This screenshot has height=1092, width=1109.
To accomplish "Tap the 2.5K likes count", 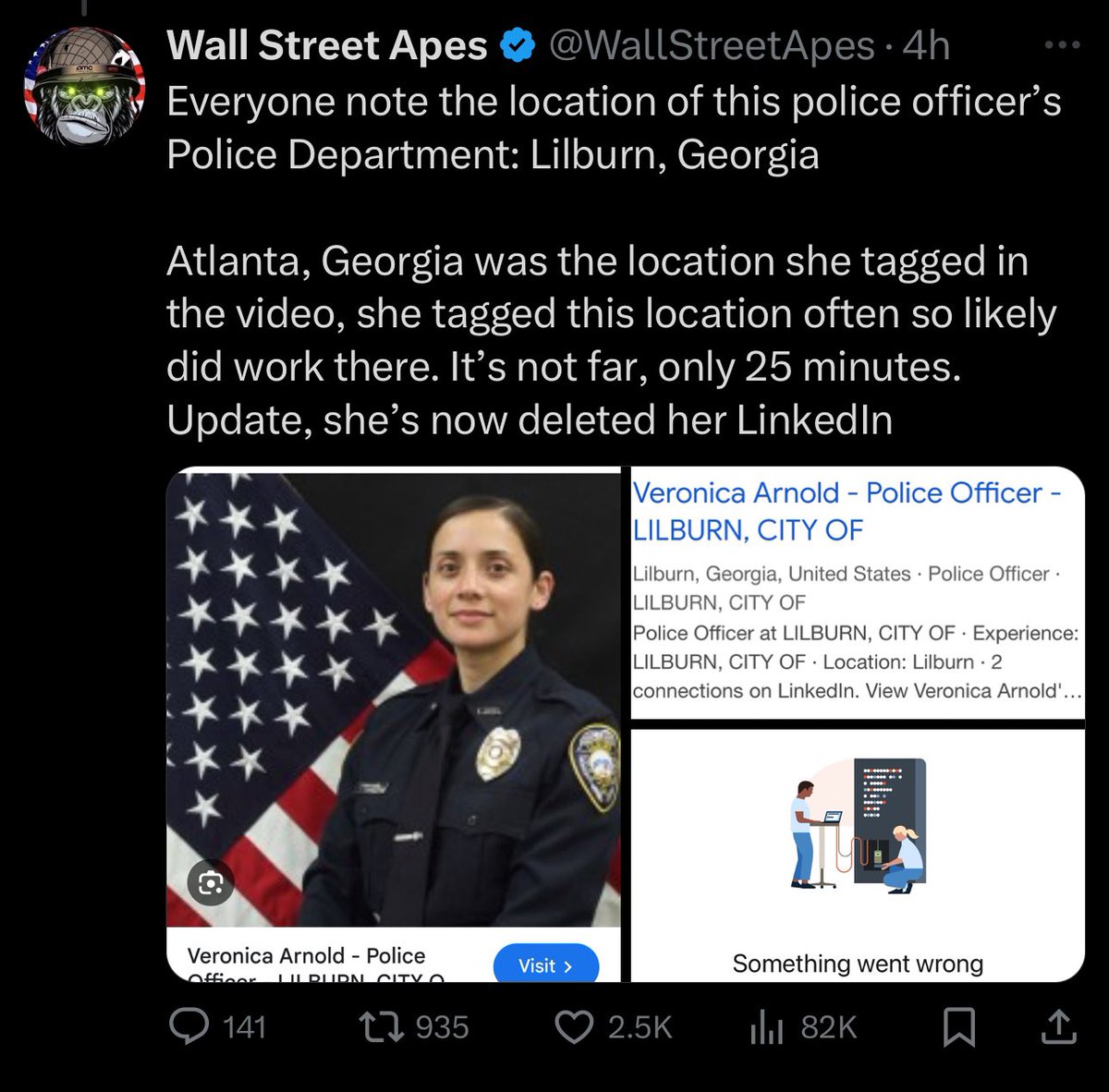I will coord(640,1027).
